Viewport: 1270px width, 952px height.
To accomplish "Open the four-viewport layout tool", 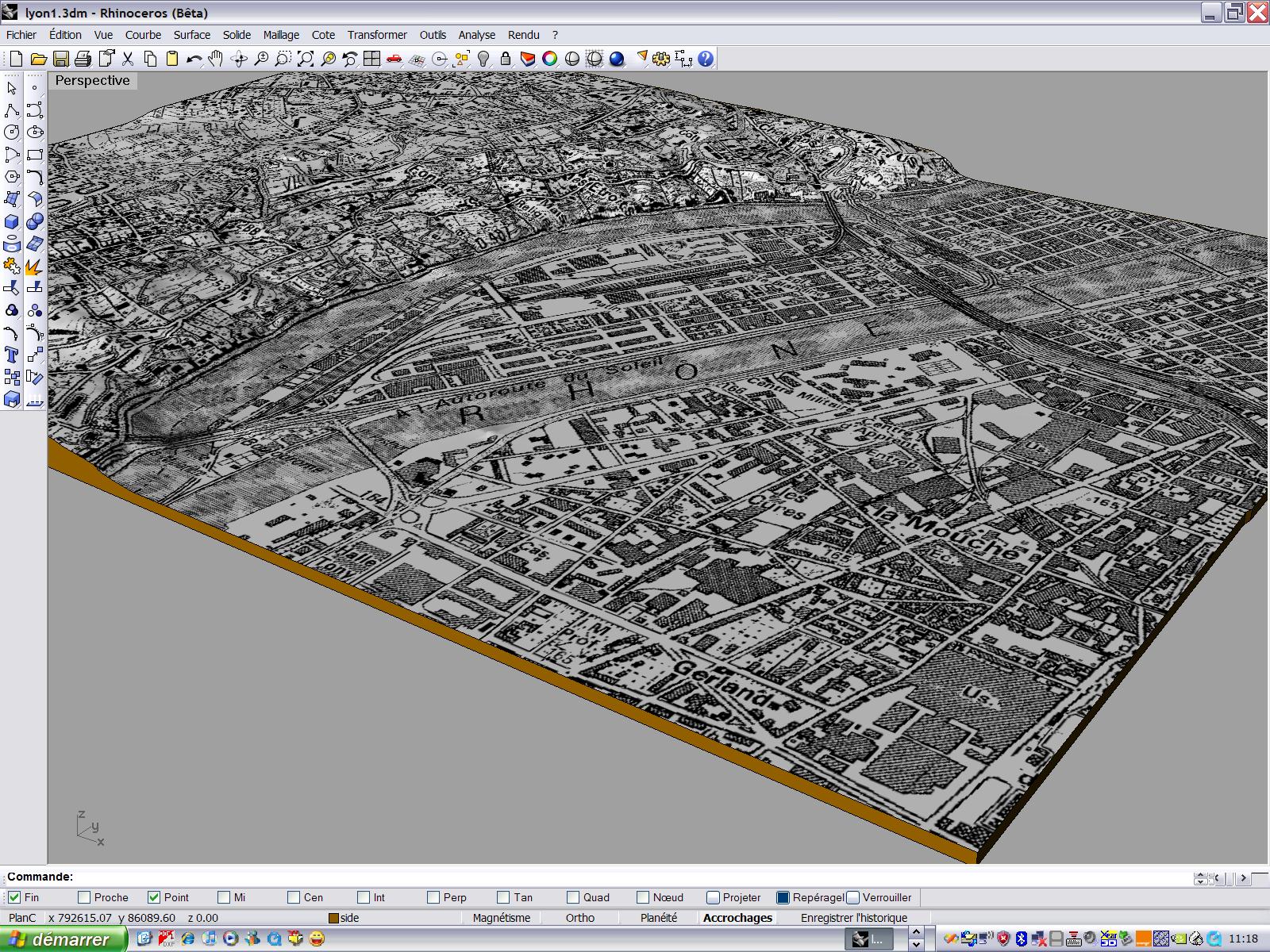I will pos(371,59).
